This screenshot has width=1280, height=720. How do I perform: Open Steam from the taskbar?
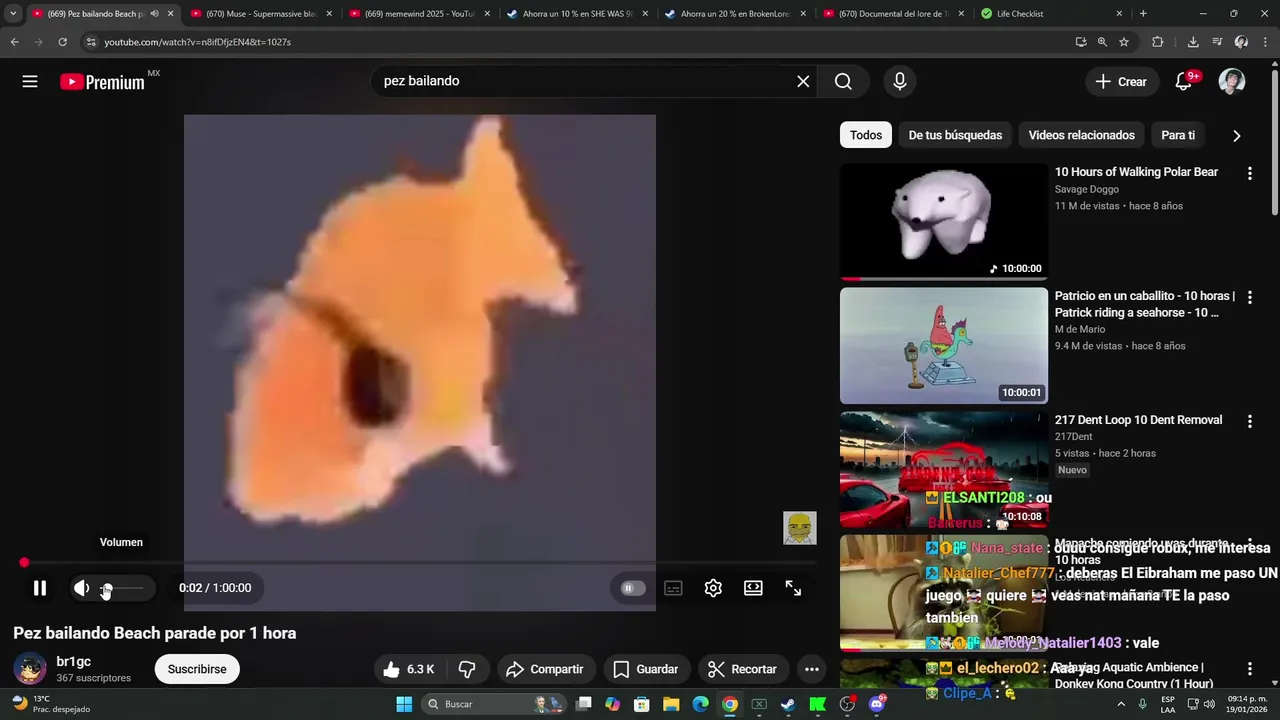click(x=788, y=704)
